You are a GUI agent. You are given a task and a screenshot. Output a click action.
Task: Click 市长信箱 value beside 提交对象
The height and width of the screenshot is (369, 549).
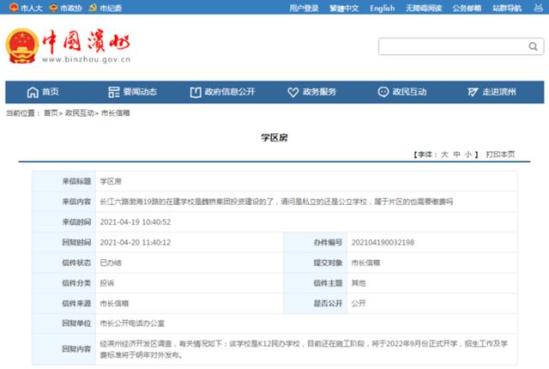pos(366,263)
